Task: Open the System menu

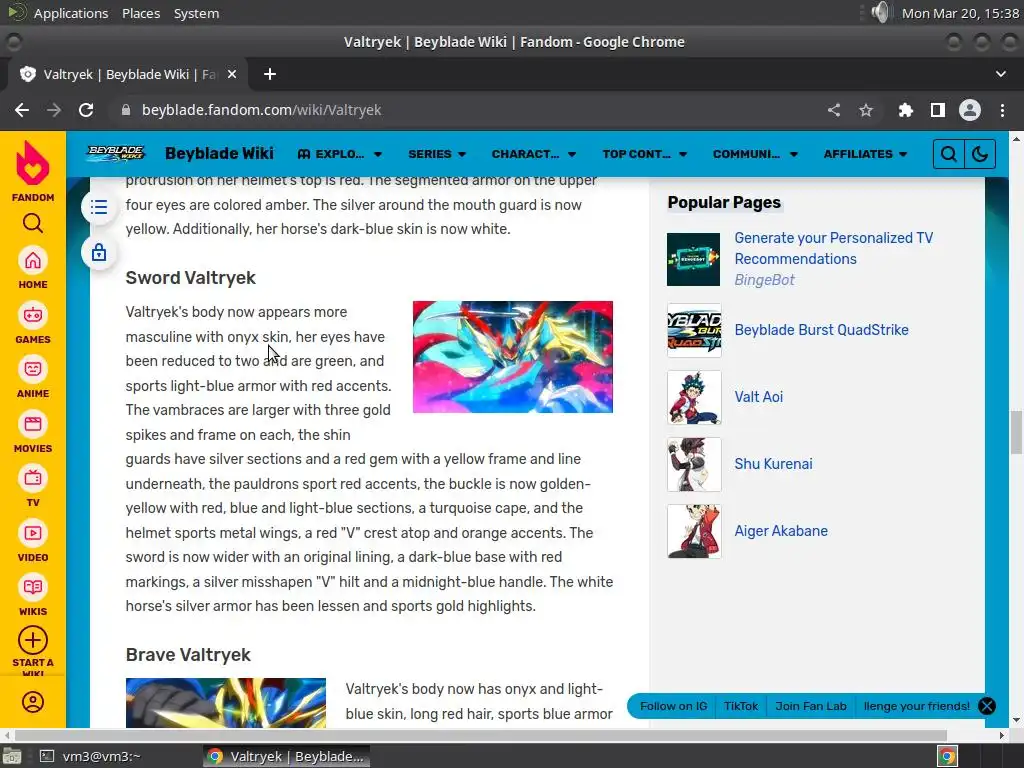Action: point(196,13)
